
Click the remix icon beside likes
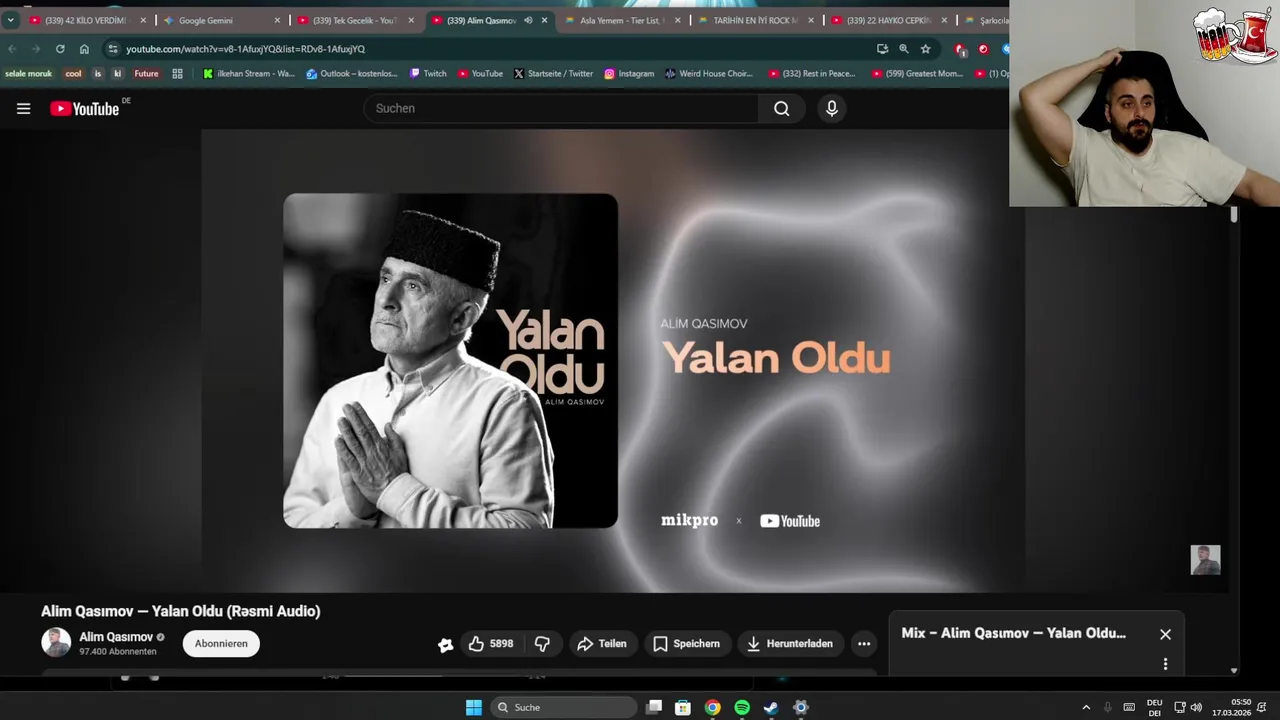[x=446, y=645]
